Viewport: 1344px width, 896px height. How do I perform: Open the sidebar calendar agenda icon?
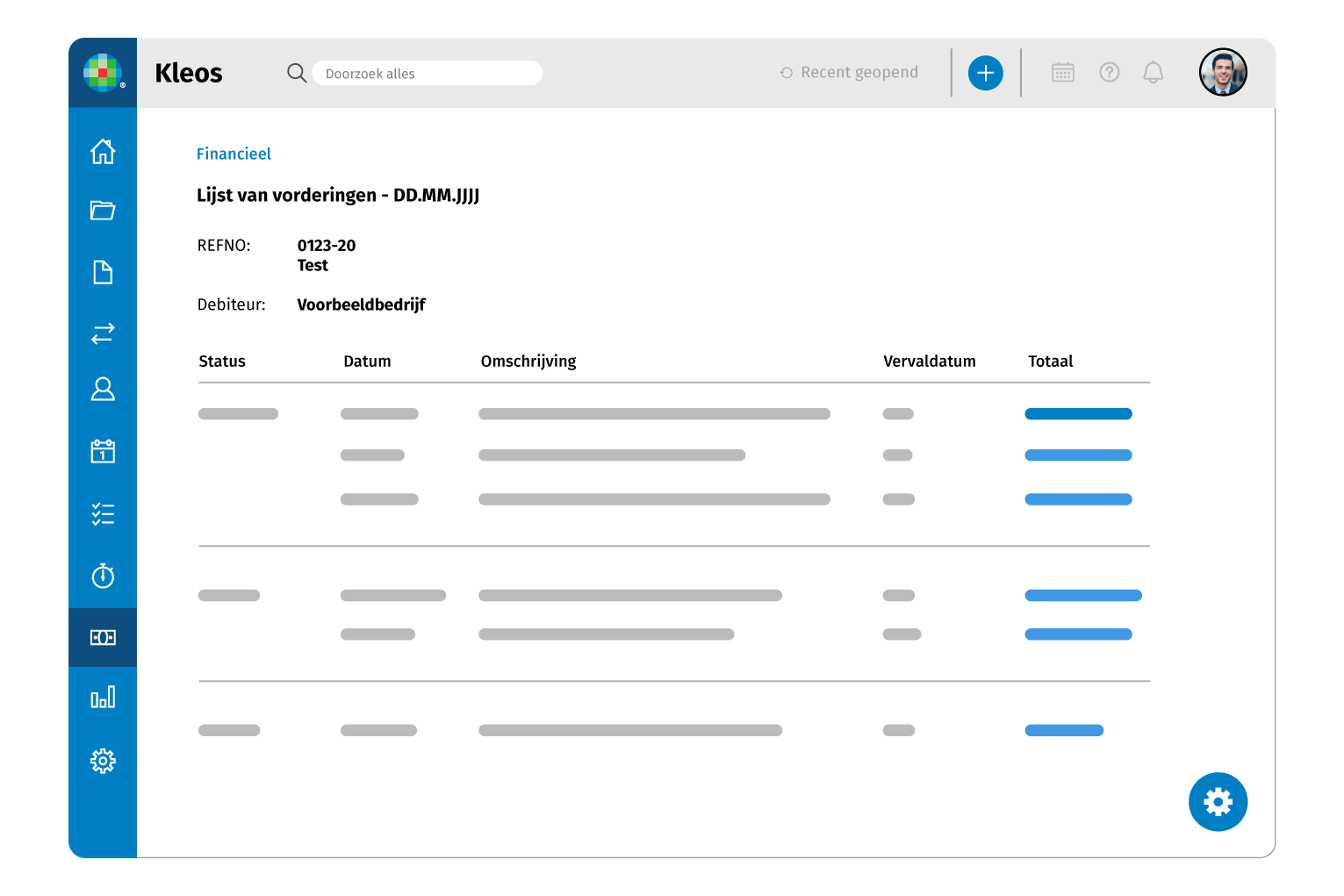[x=103, y=451]
